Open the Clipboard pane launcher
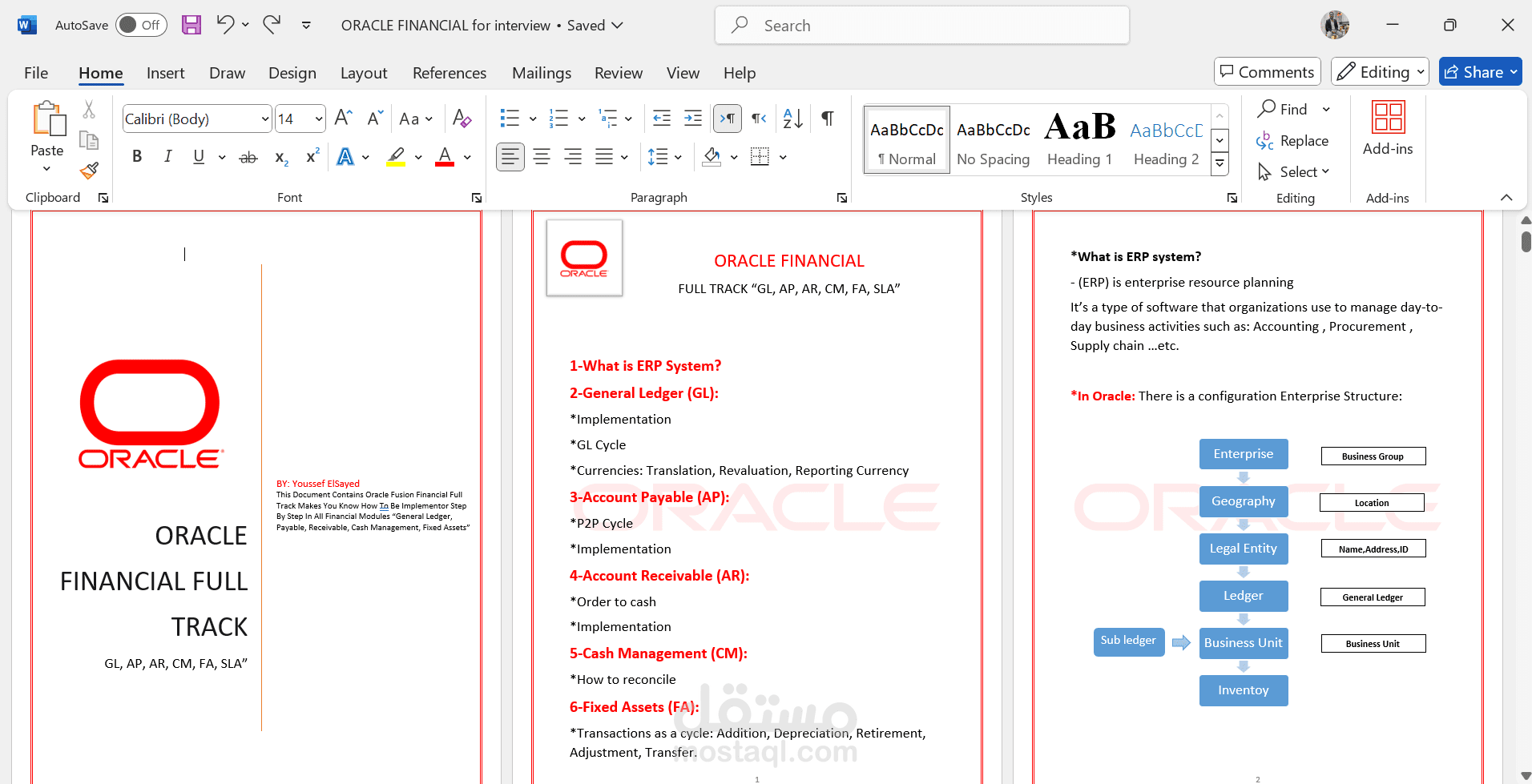1532x784 pixels. click(x=103, y=198)
